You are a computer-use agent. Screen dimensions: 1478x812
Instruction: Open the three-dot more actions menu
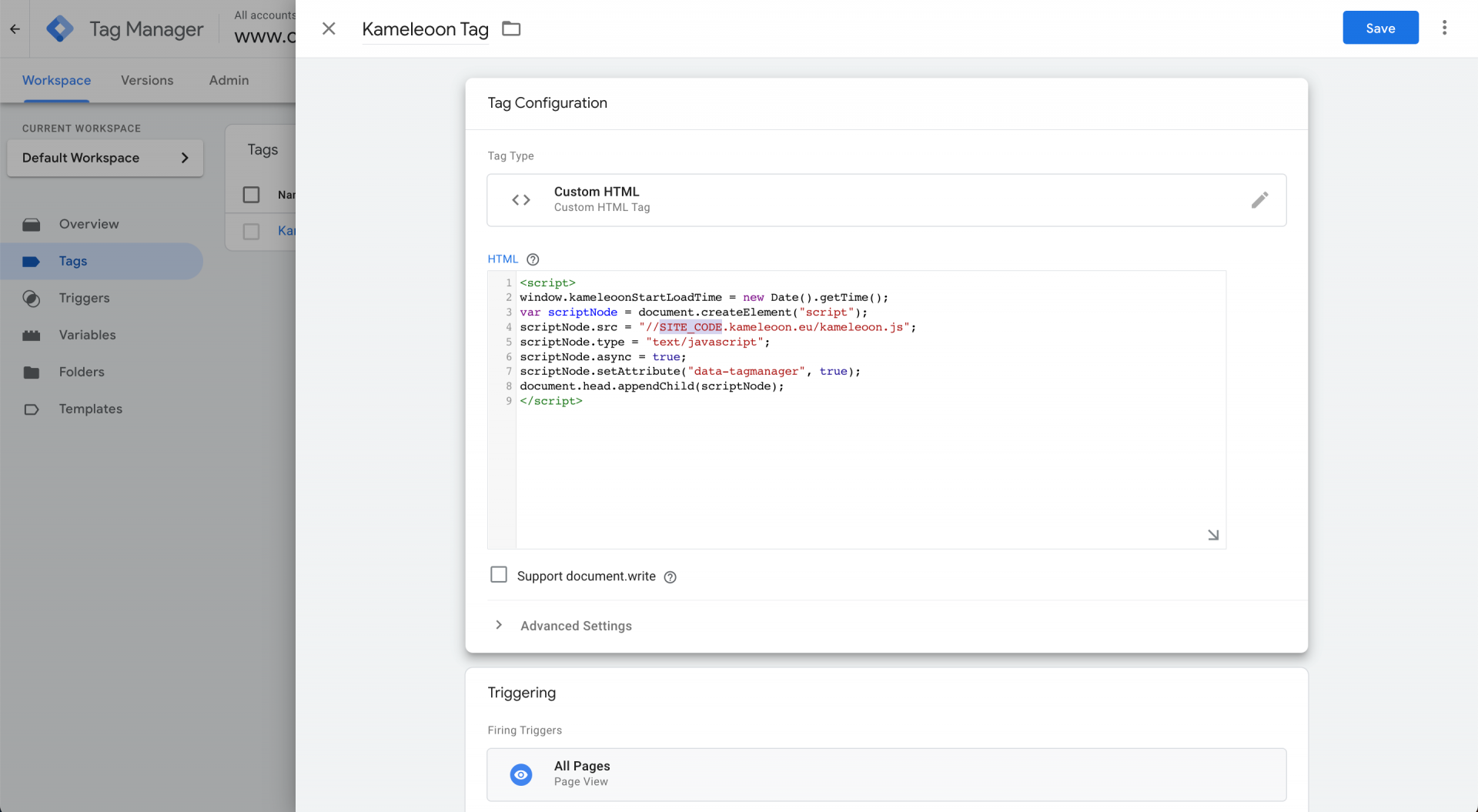pos(1444,28)
